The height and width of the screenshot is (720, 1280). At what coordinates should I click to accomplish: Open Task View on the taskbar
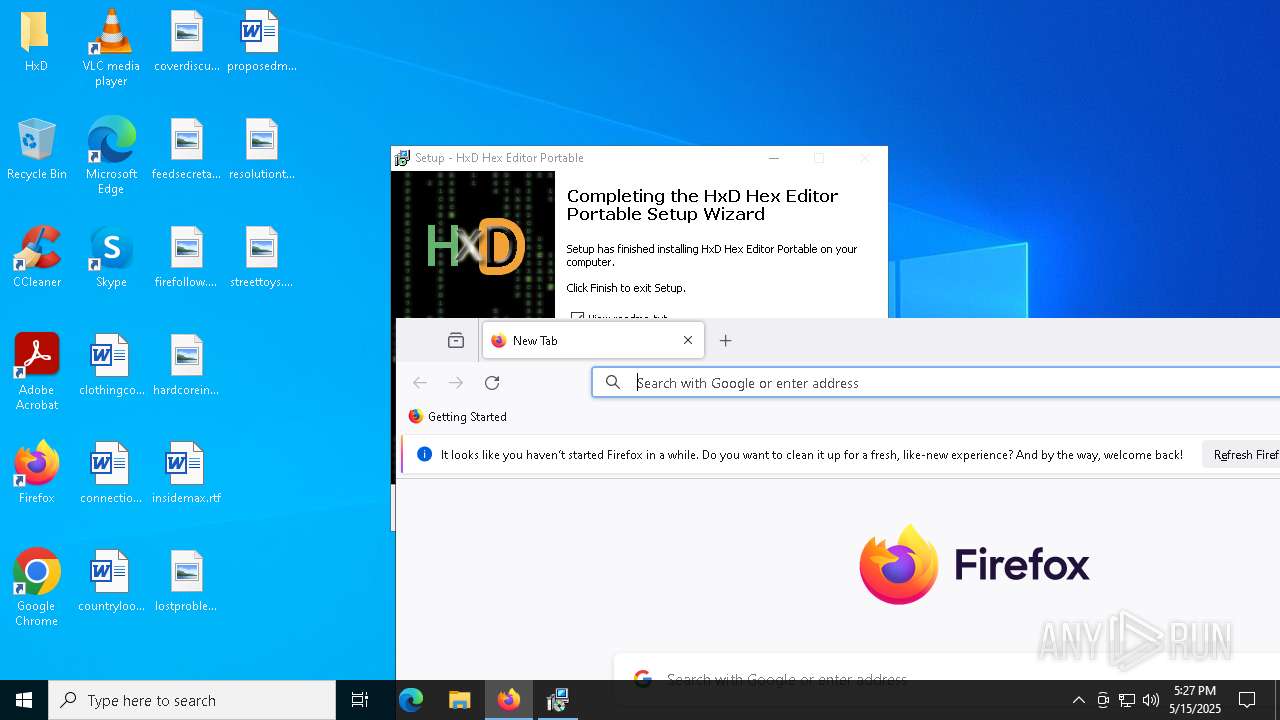click(360, 700)
